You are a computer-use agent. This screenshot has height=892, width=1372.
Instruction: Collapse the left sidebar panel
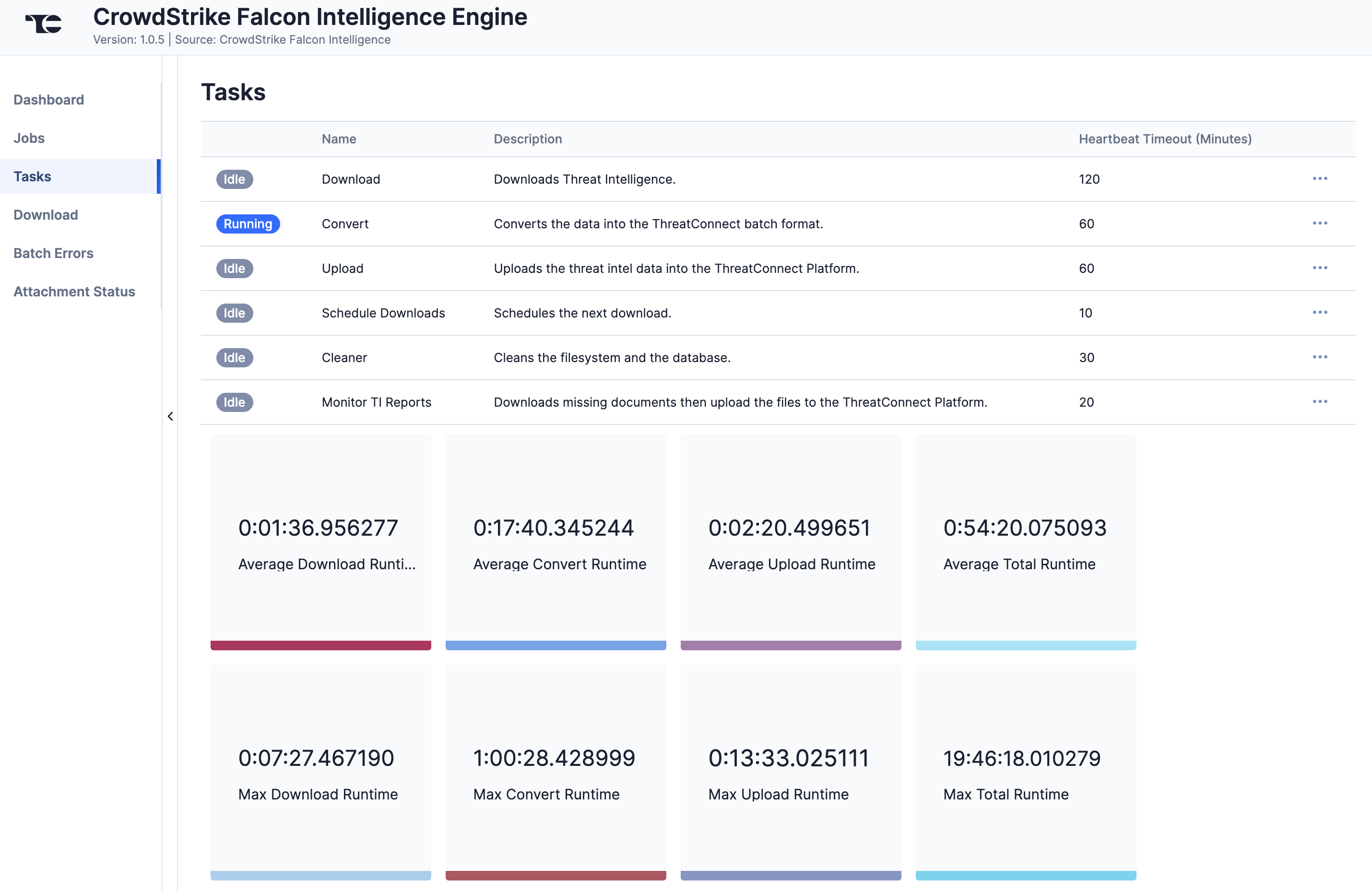coord(170,415)
